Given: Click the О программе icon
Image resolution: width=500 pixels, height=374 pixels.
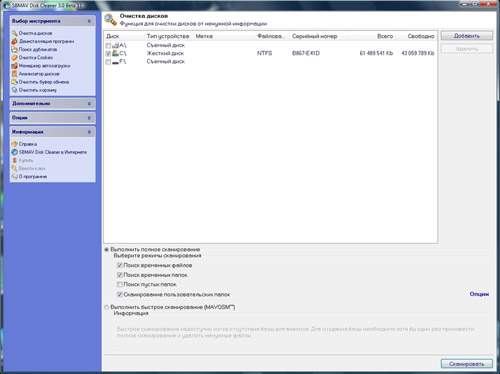Looking at the screenshot, I should click(14, 176).
